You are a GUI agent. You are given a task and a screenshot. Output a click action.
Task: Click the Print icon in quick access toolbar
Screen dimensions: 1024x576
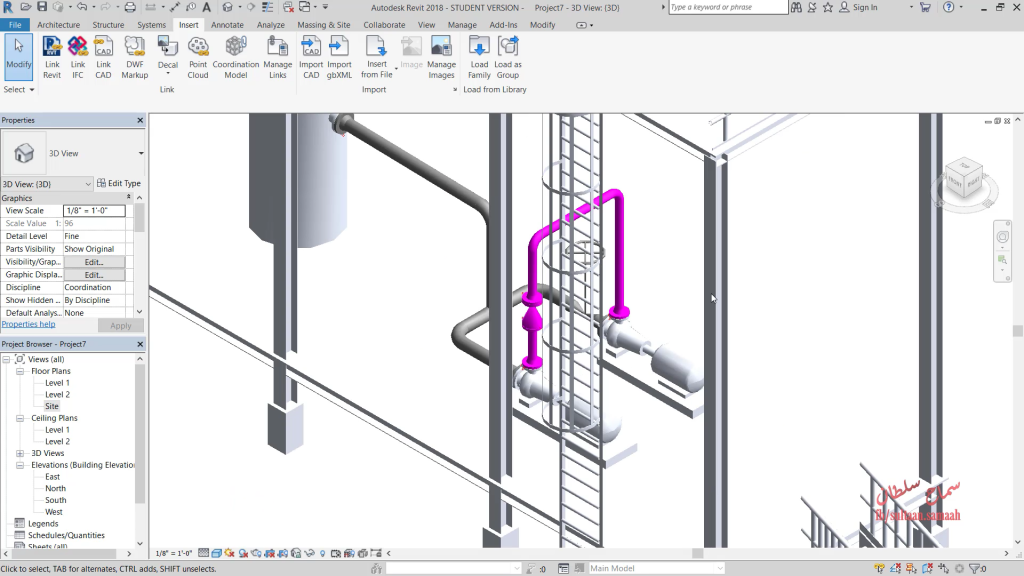(130, 7)
